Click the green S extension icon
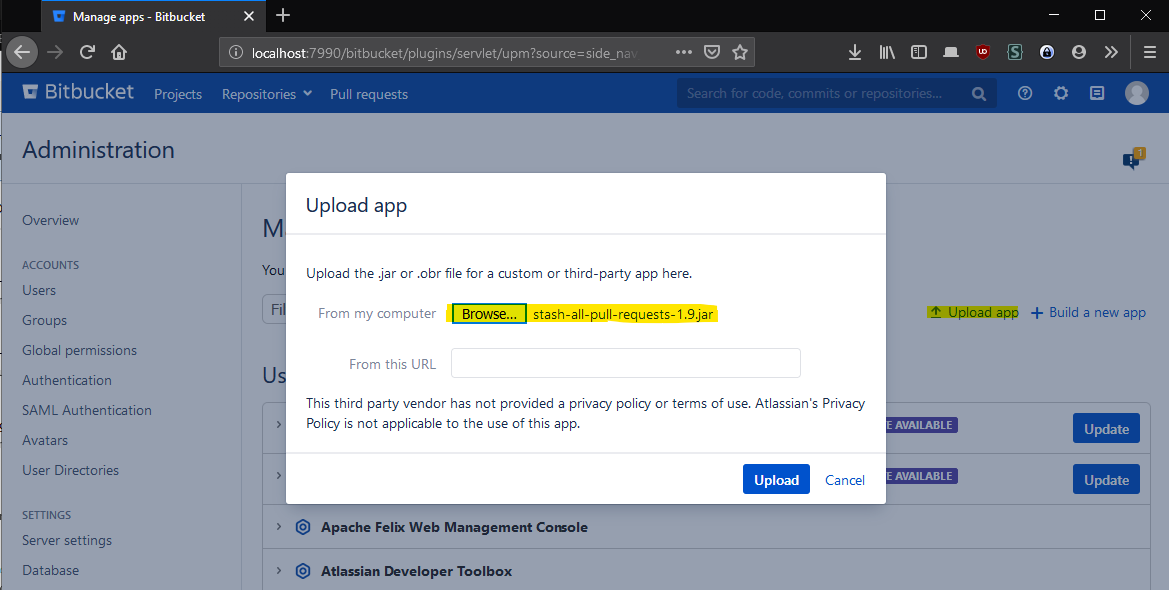This screenshot has width=1169, height=590. click(x=1015, y=51)
